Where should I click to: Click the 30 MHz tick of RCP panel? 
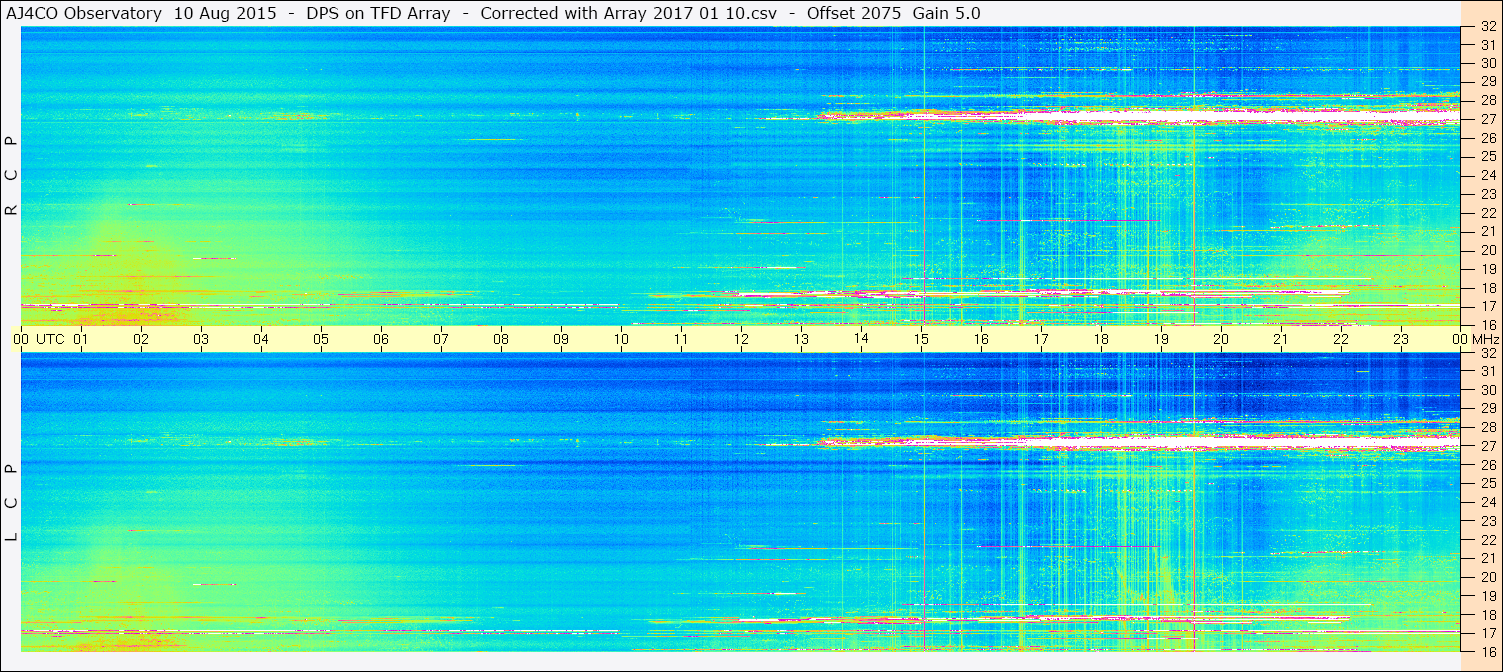(1487, 63)
